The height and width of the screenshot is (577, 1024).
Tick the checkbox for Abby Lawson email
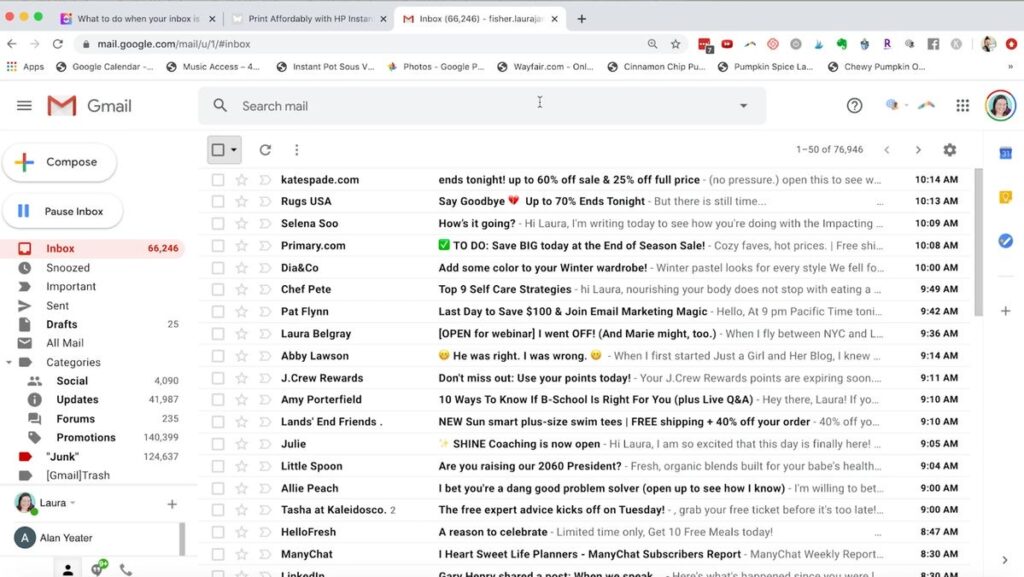(x=218, y=356)
